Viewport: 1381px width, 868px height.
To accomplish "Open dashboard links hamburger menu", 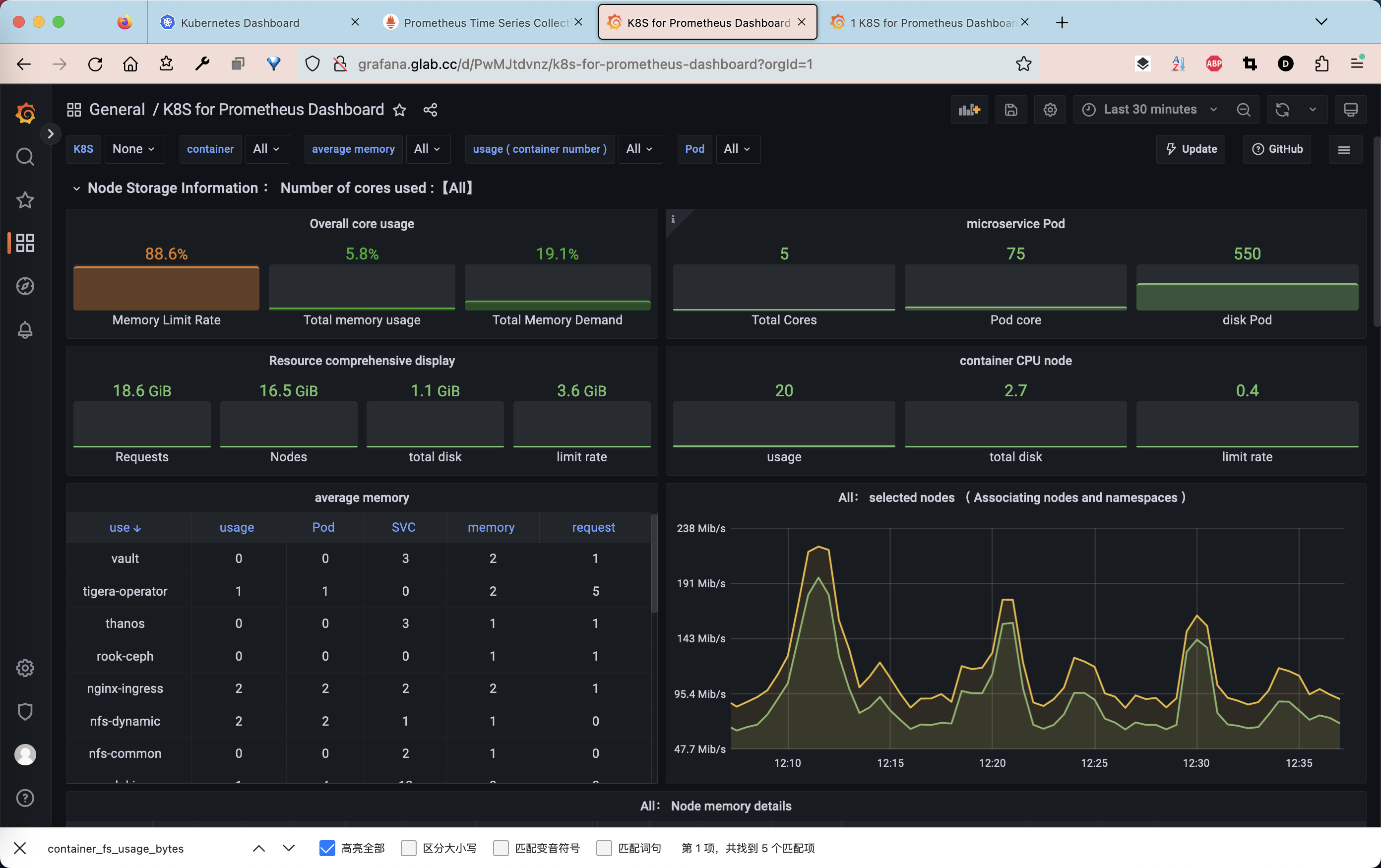I will [x=1344, y=149].
